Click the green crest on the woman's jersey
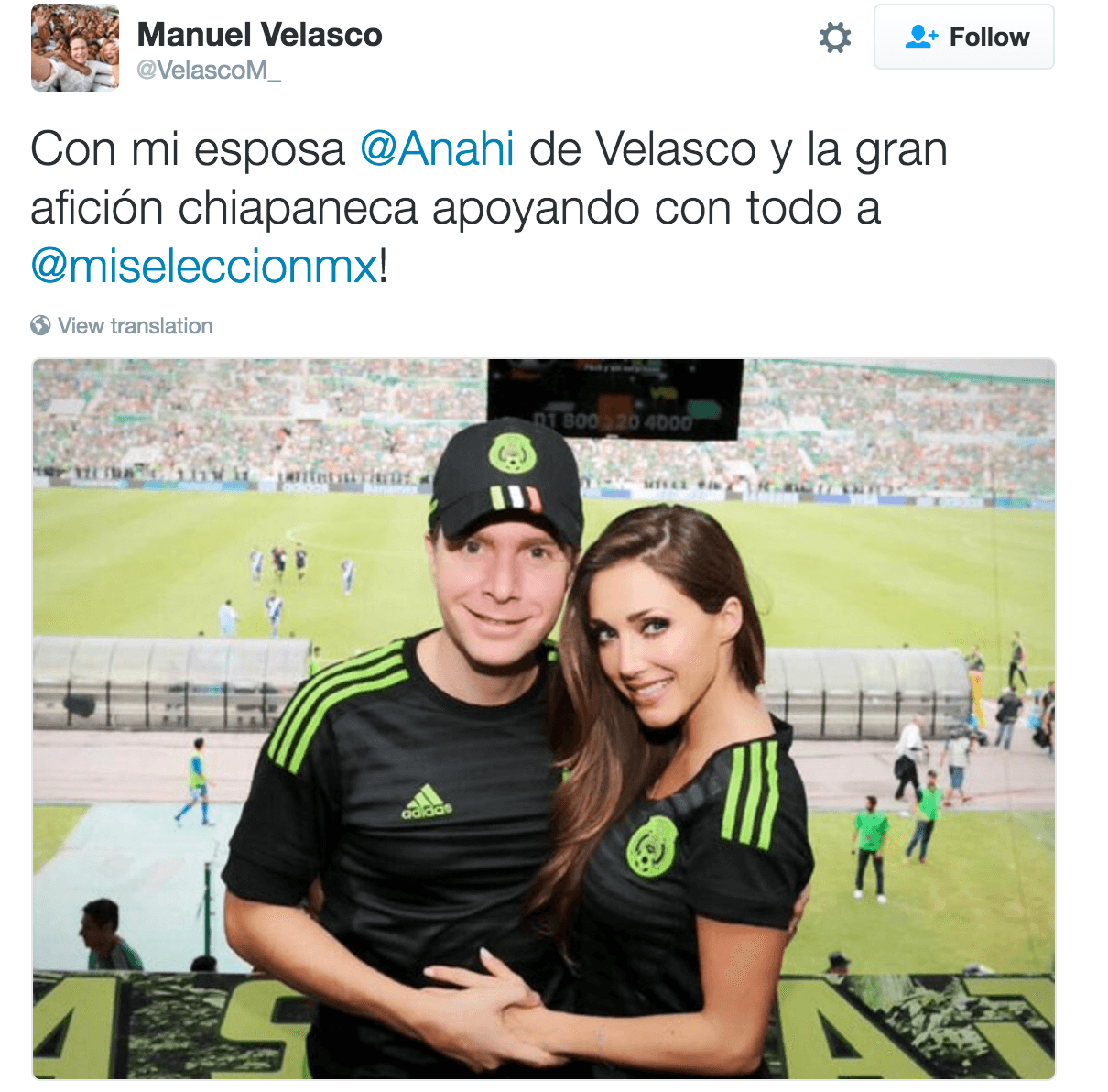This screenshot has height=1092, width=1108. point(652,846)
